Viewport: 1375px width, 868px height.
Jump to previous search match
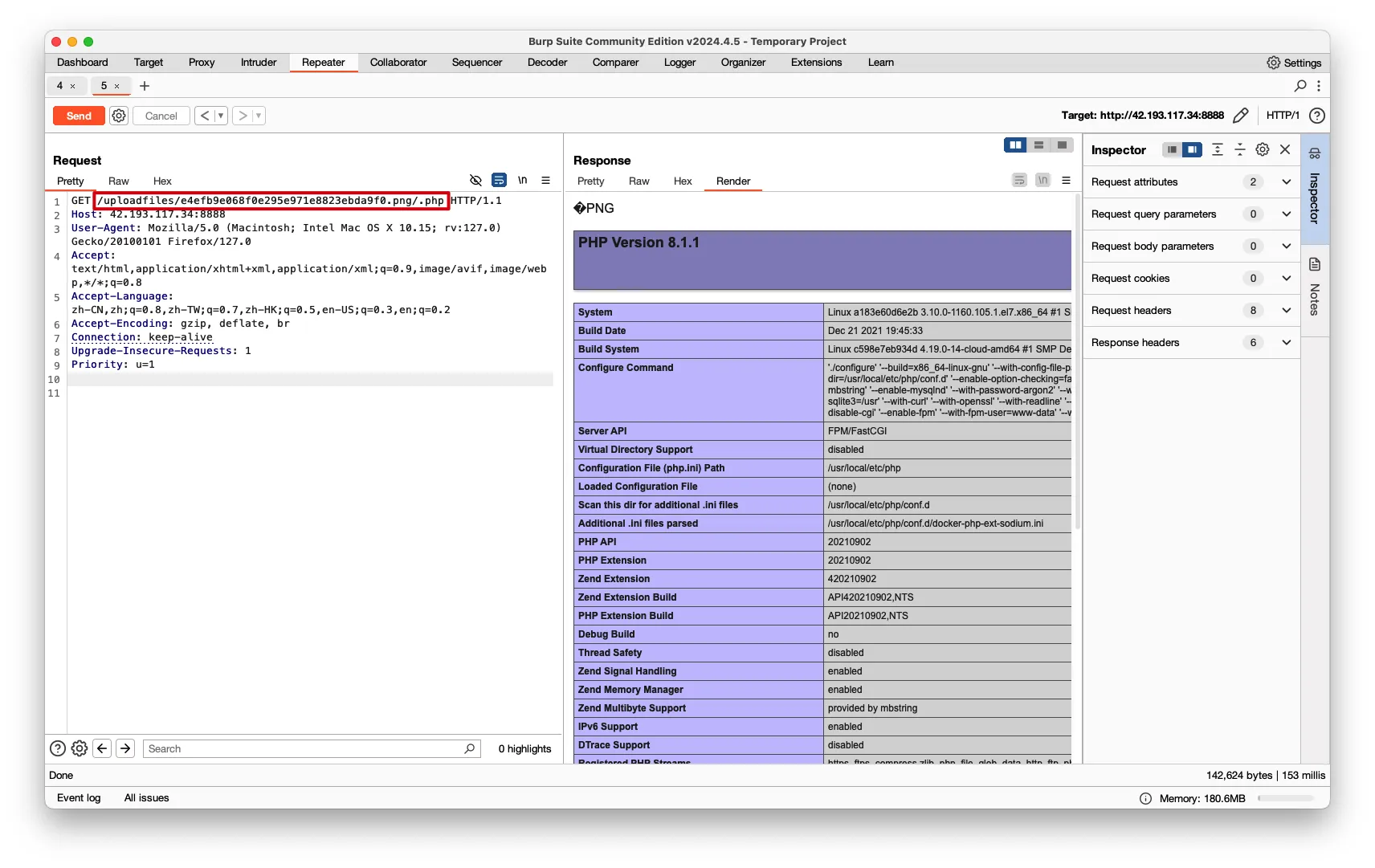[102, 748]
